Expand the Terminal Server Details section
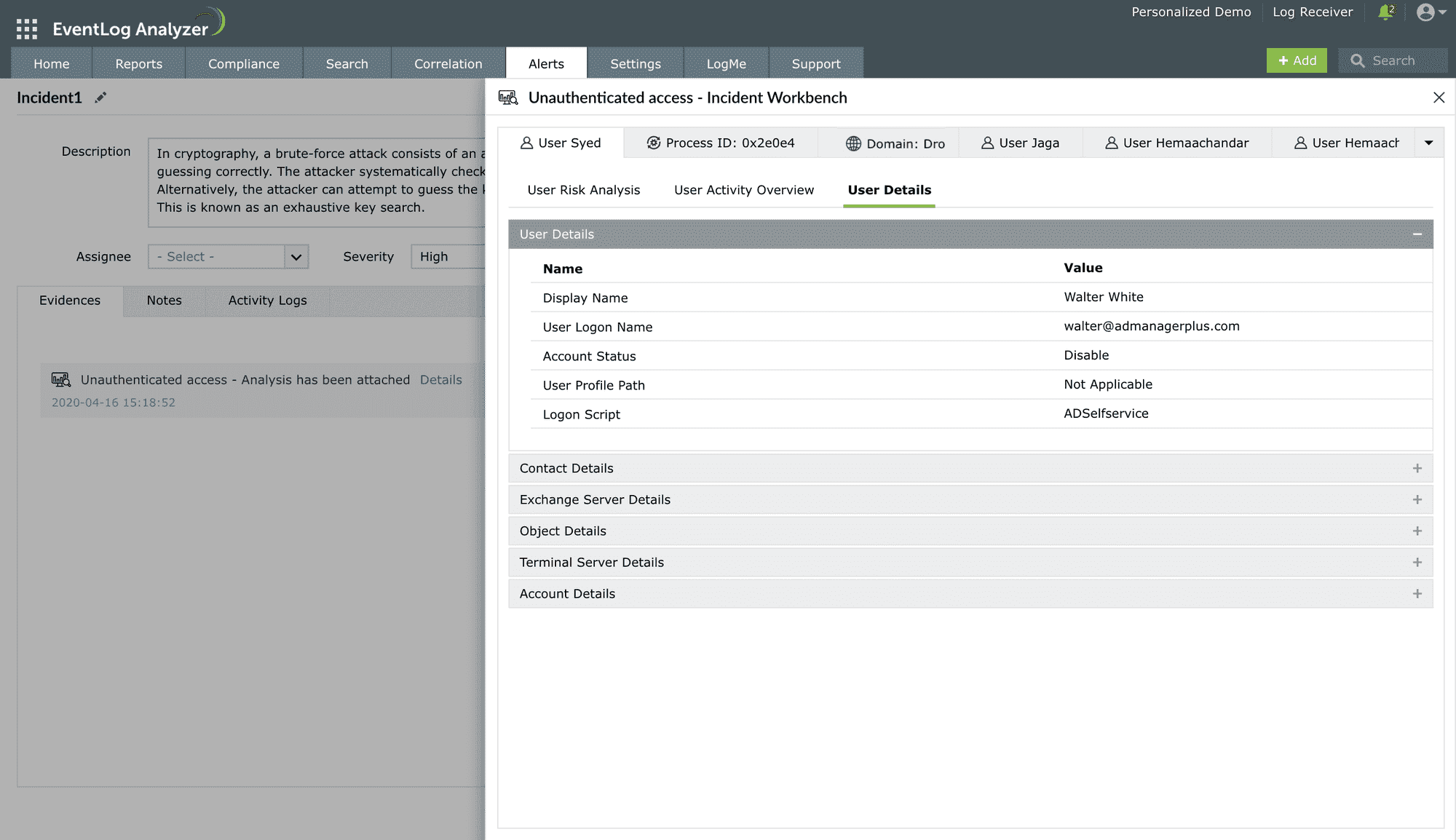The width and height of the screenshot is (1456, 840). coord(1417,563)
